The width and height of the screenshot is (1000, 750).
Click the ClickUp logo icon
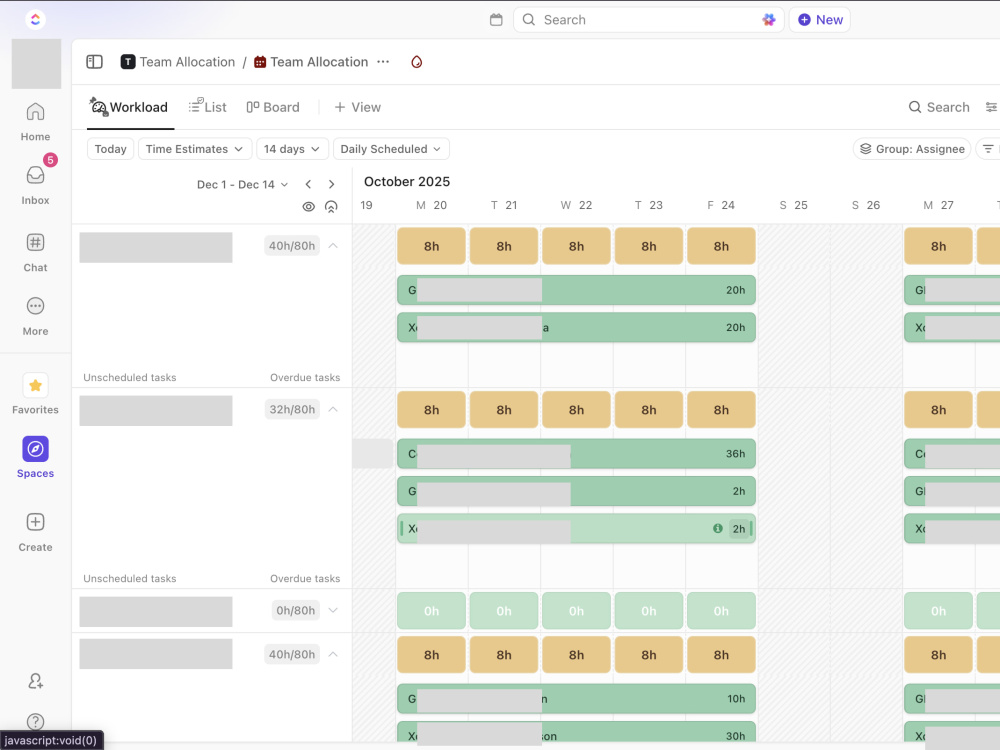(36, 19)
